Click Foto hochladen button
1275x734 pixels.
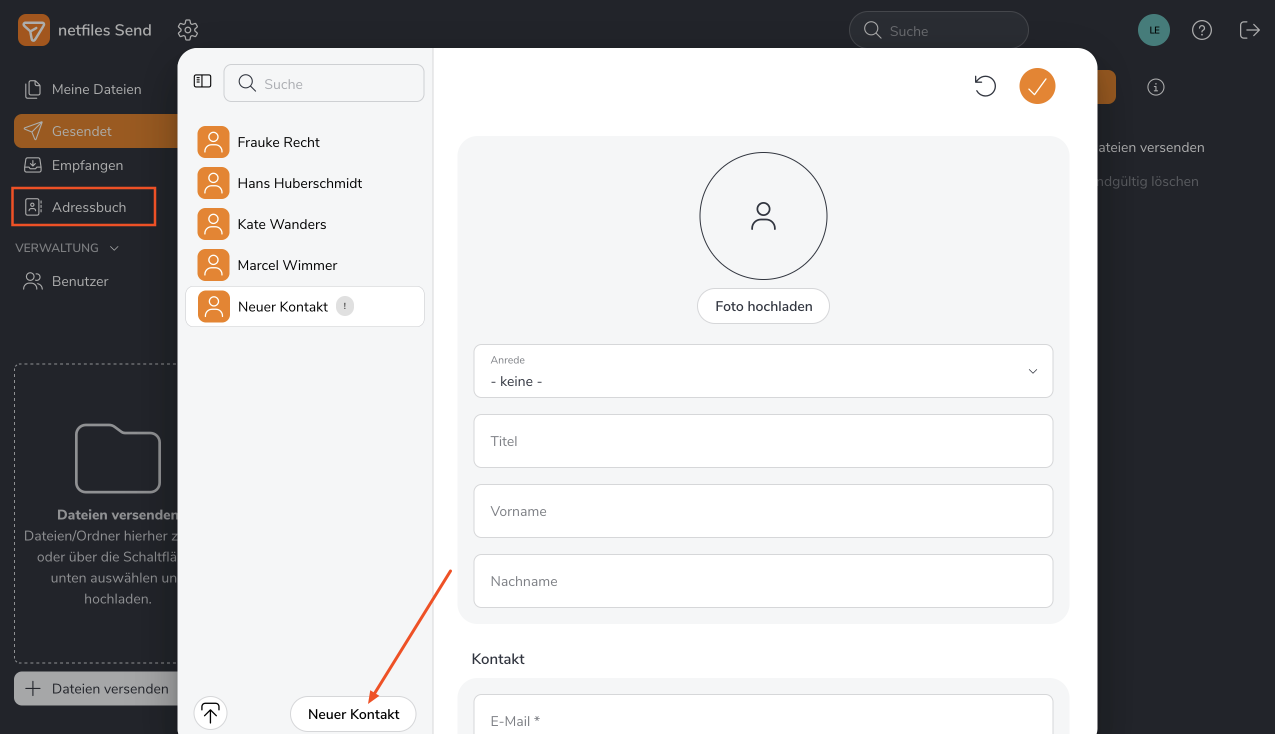pyautogui.click(x=763, y=306)
